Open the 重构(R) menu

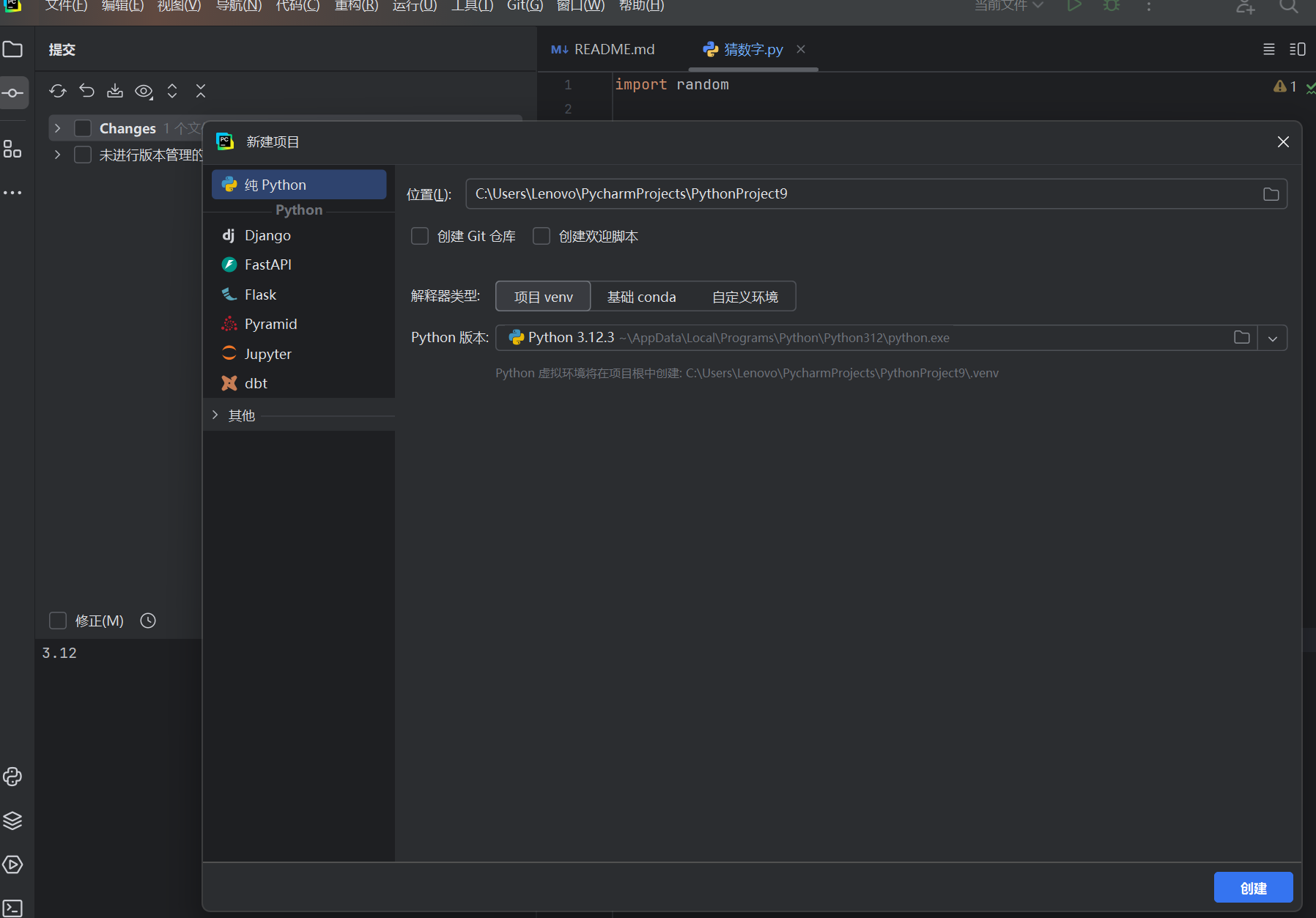point(356,6)
